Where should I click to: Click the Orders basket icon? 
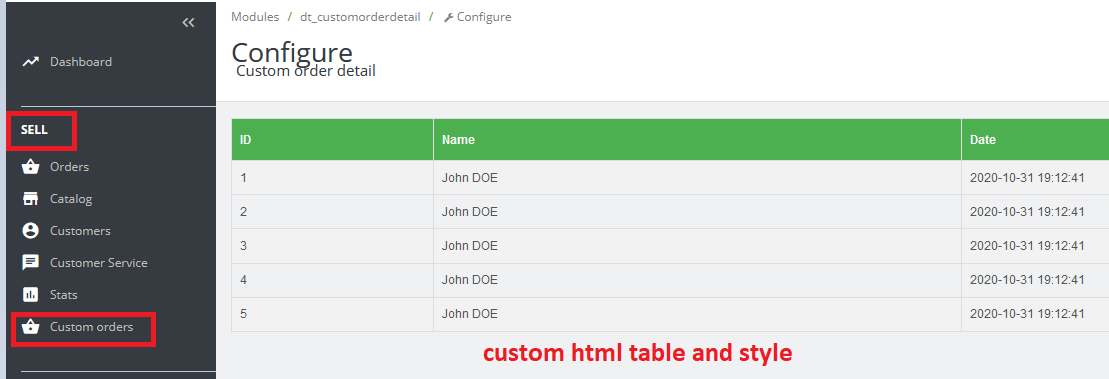30,168
